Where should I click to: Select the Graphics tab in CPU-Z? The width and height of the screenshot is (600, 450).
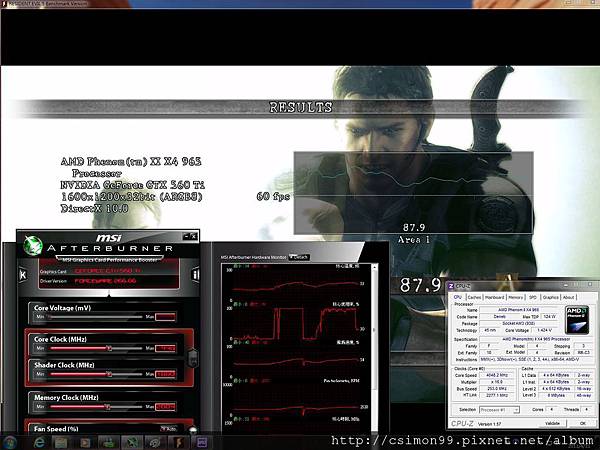click(x=551, y=297)
